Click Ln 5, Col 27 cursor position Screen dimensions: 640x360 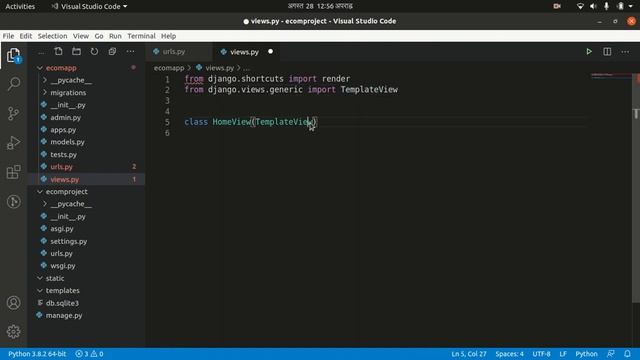[469, 354]
